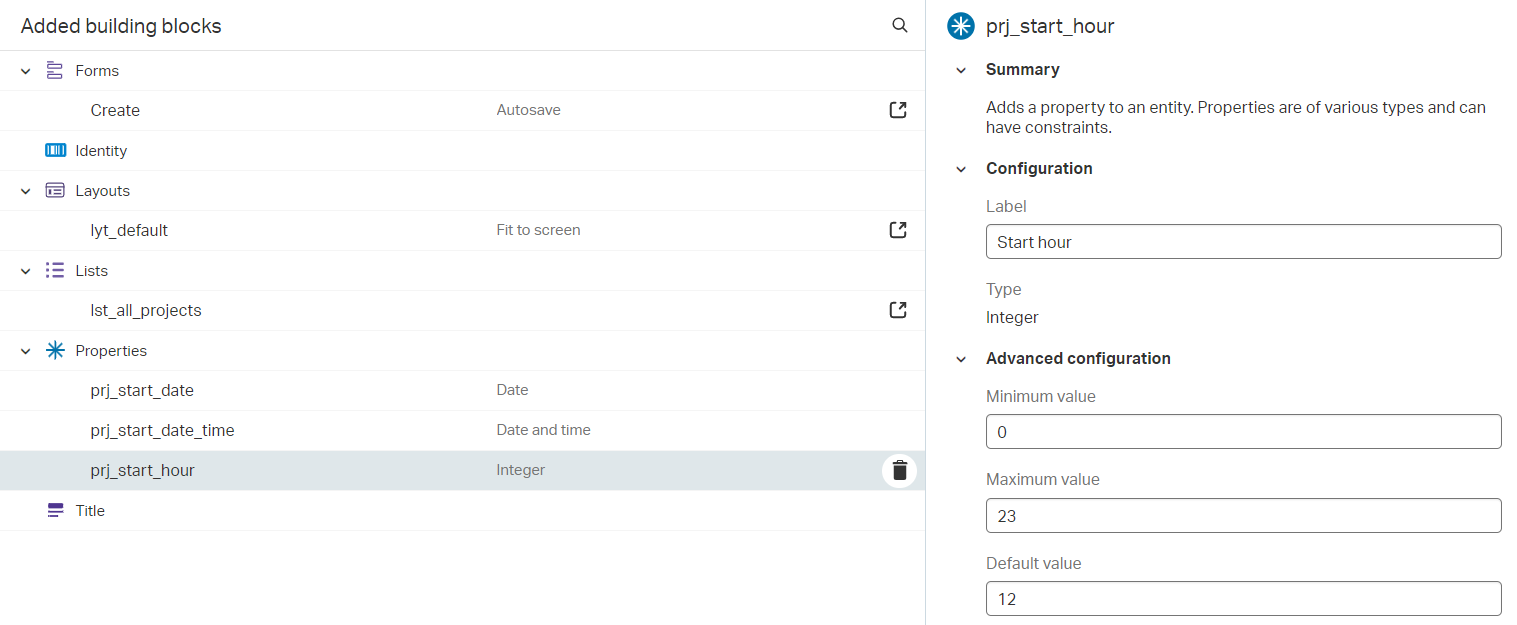The height and width of the screenshot is (625, 1517).
Task: Select the Title building block
Action: point(462,510)
